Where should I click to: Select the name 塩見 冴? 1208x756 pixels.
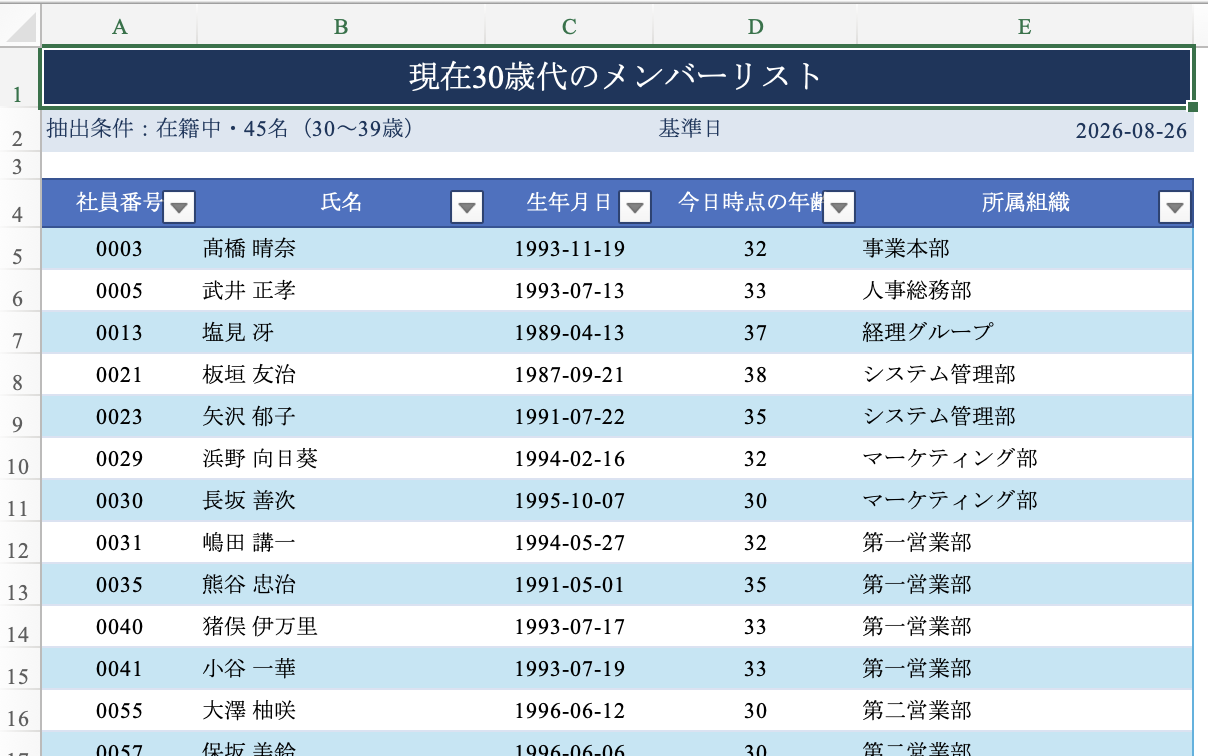tap(238, 332)
